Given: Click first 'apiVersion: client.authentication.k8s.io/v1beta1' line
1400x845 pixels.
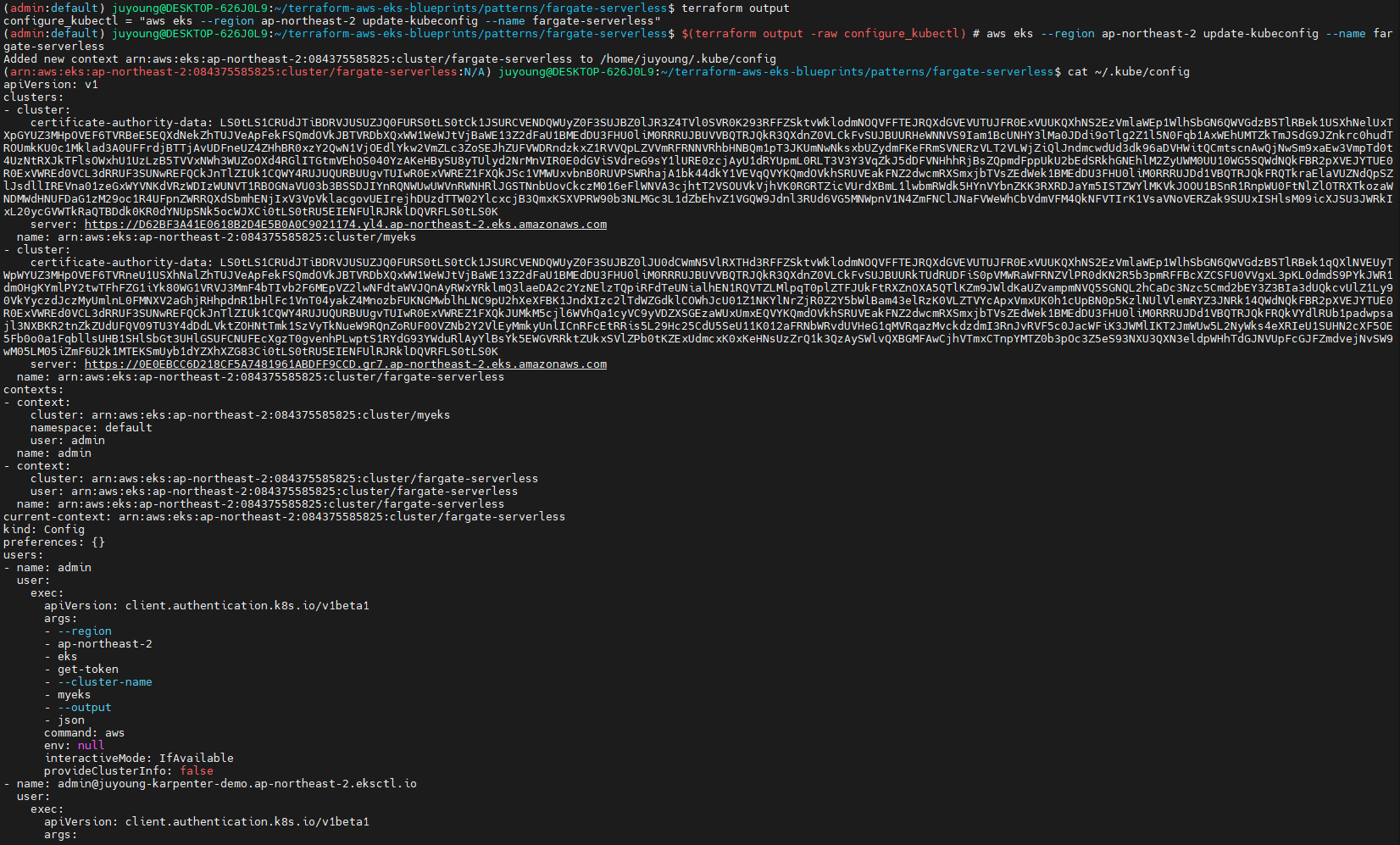Looking at the screenshot, I should tap(207, 606).
